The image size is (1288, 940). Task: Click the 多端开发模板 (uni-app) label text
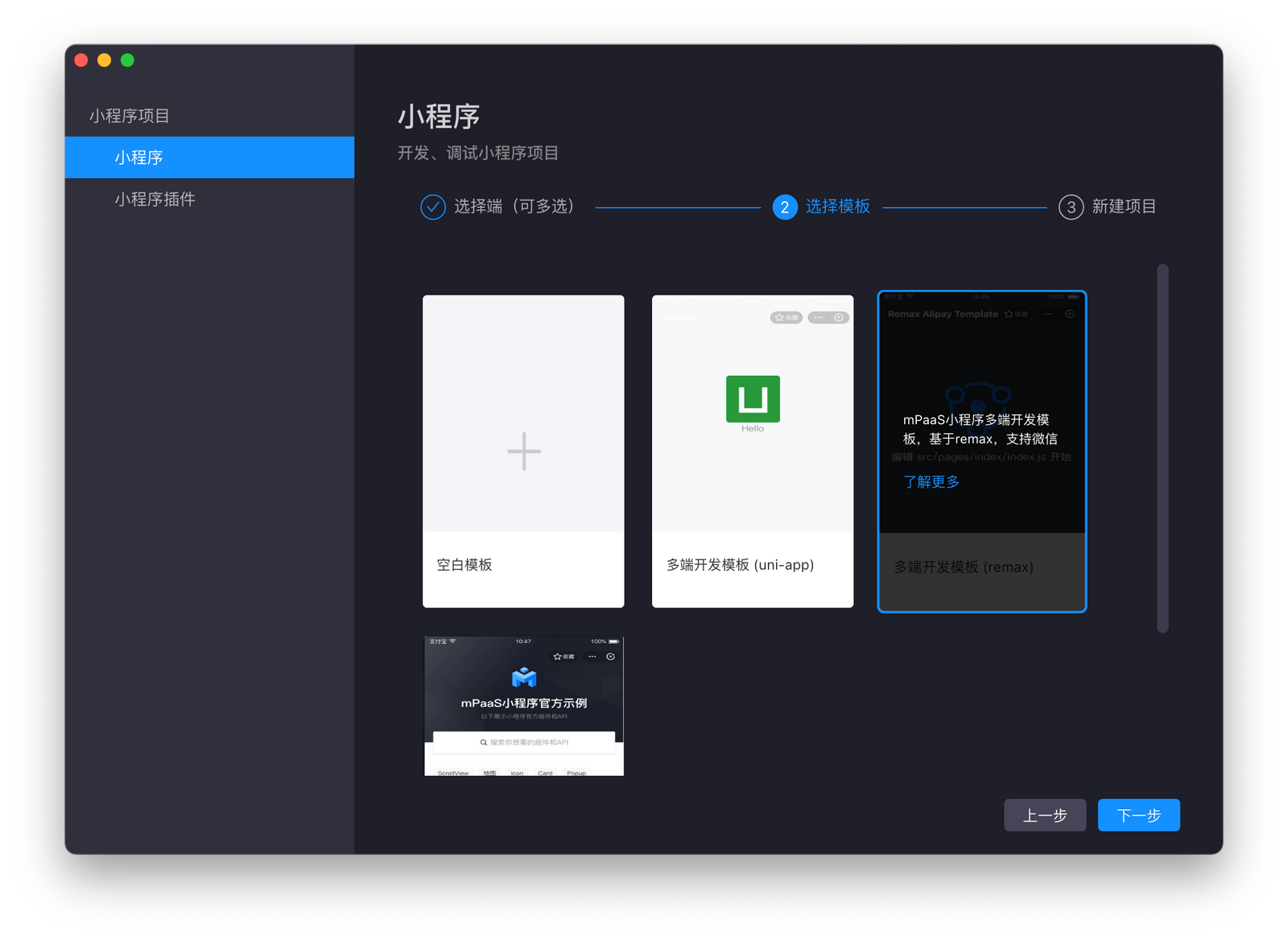tap(741, 565)
